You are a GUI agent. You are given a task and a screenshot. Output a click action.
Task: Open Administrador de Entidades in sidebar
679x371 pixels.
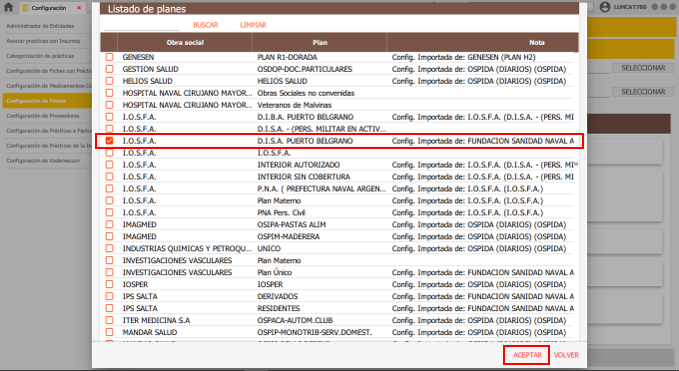point(40,26)
